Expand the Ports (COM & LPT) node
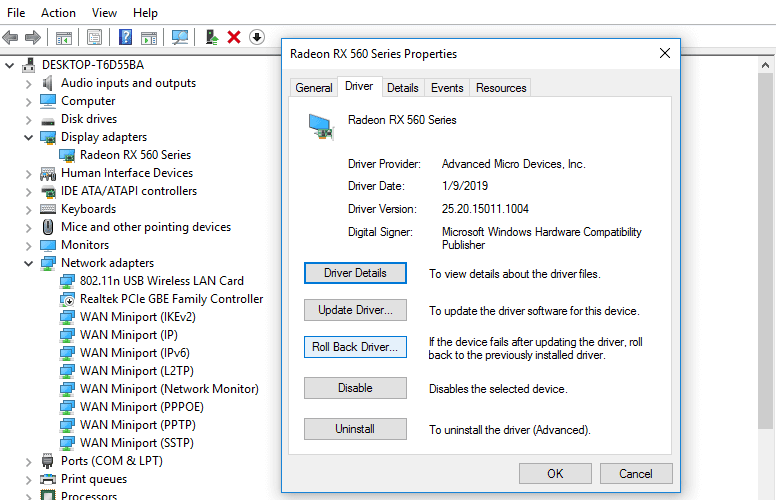The height and width of the screenshot is (500, 776). [x=28, y=462]
